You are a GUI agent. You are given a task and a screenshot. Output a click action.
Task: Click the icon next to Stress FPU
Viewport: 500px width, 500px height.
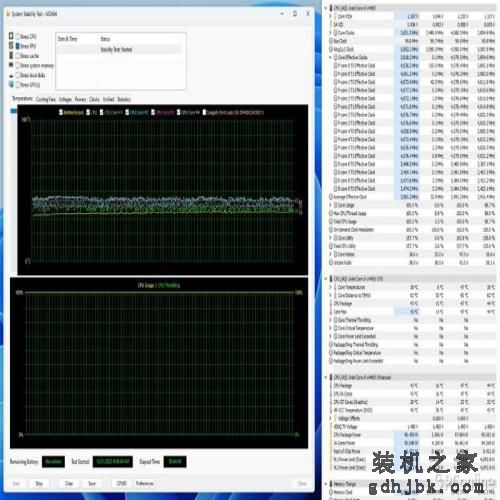[11, 45]
